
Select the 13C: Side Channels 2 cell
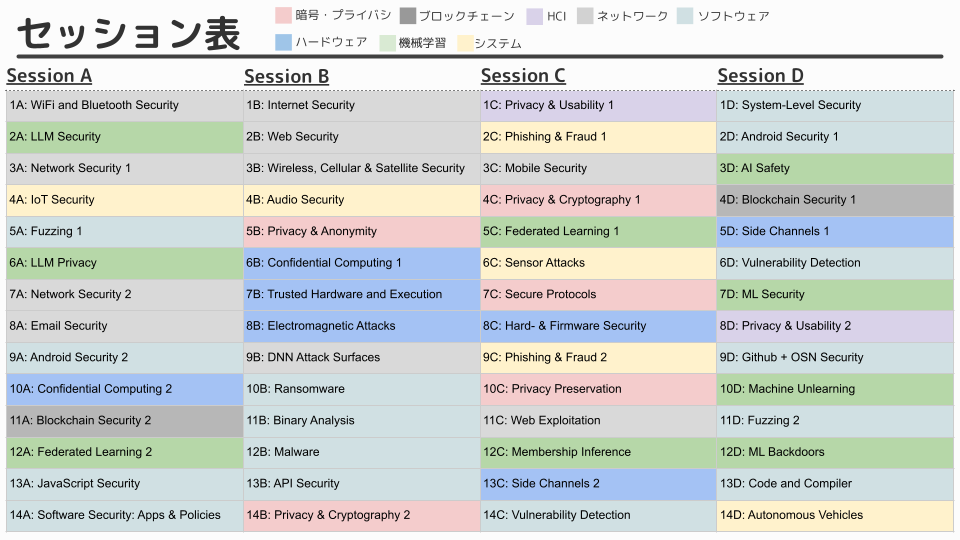pyautogui.click(x=599, y=484)
